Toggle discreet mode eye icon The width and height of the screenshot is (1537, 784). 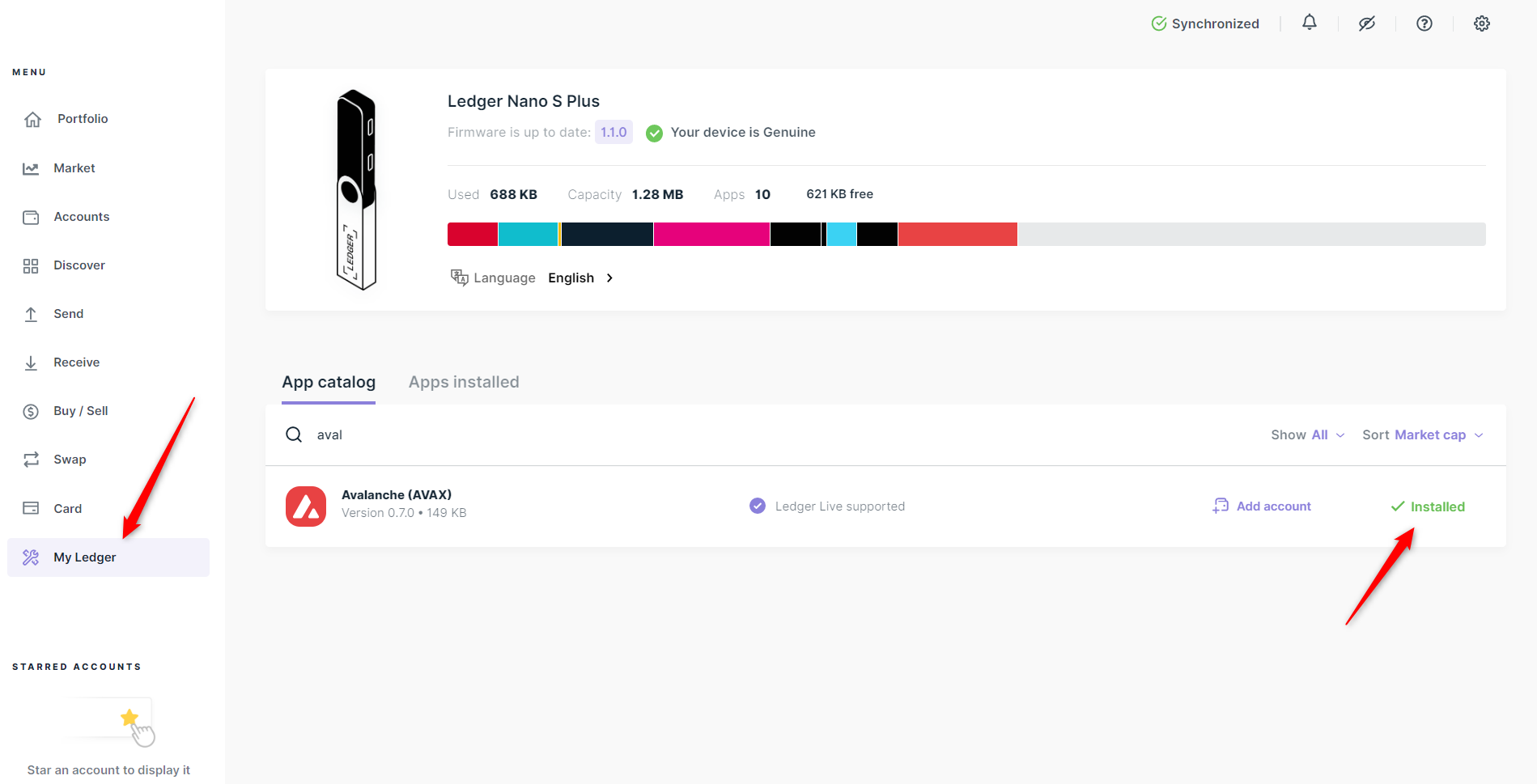(1366, 23)
